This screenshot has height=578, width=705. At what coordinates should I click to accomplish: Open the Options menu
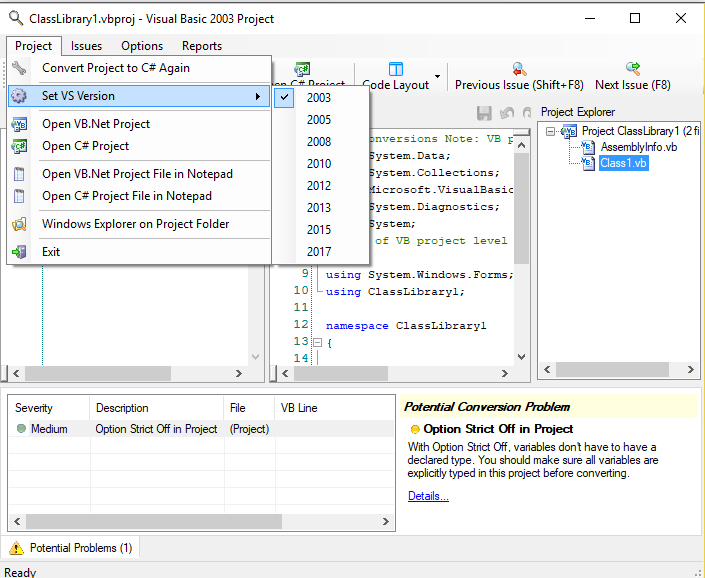142,46
